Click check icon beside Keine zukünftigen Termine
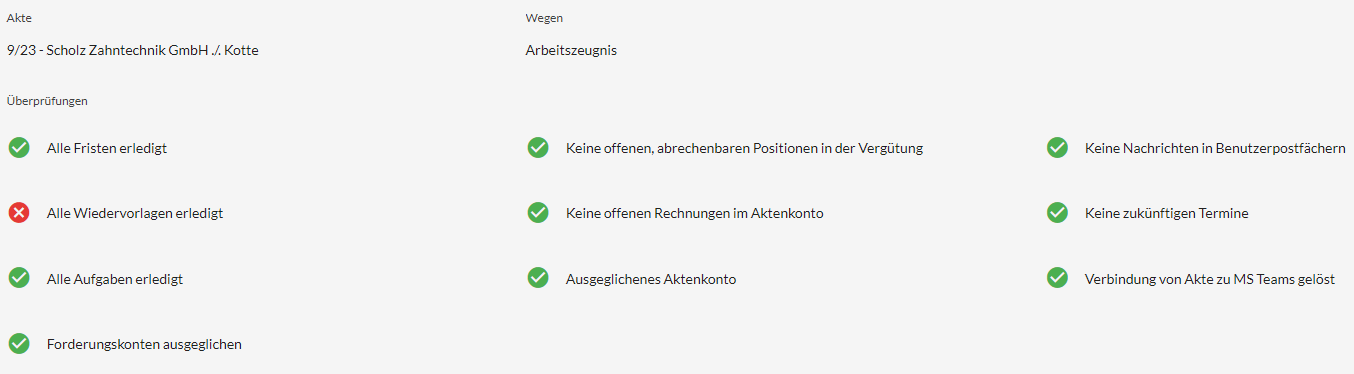 point(1057,213)
